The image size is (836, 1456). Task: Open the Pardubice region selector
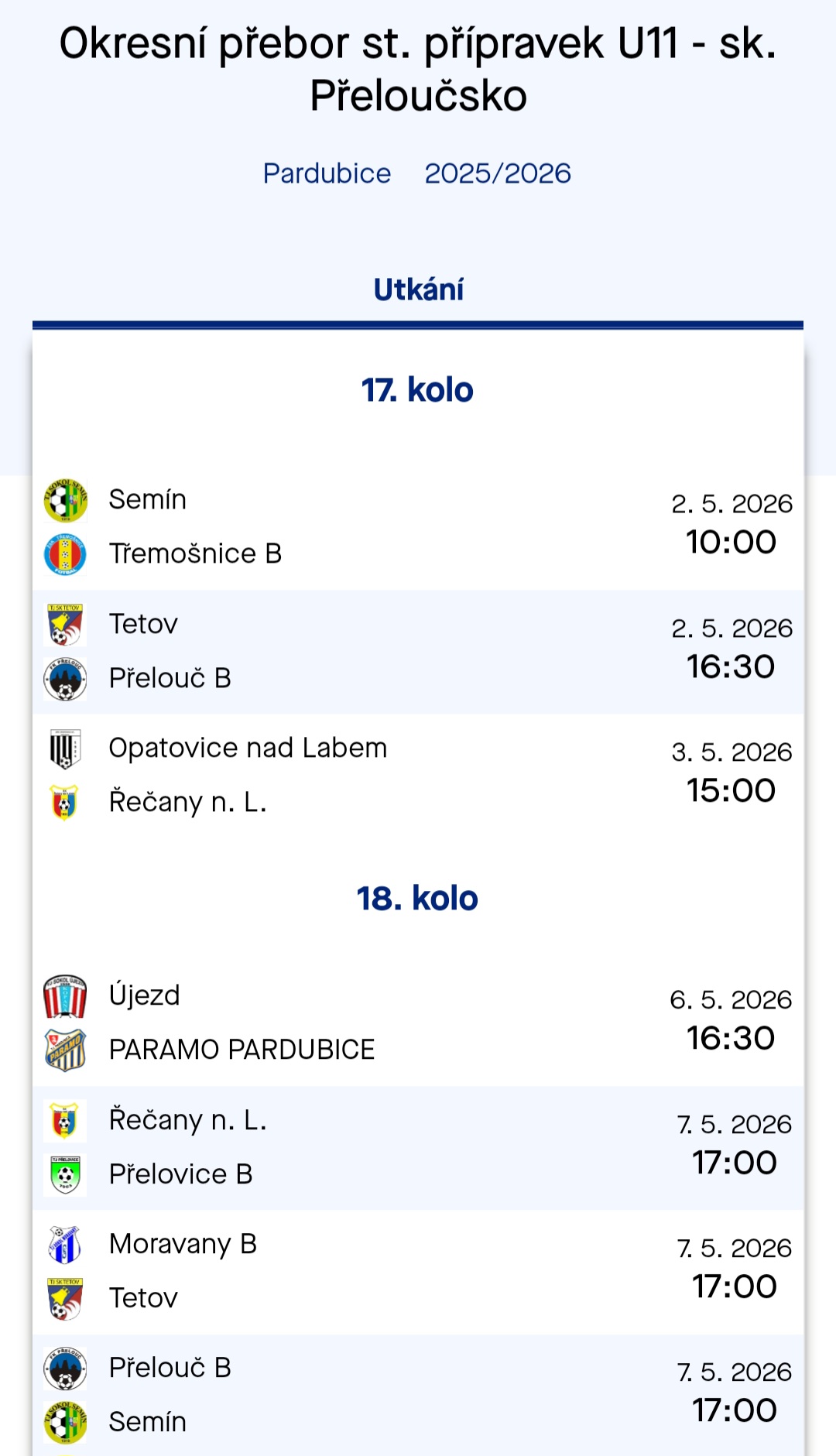coord(327,173)
